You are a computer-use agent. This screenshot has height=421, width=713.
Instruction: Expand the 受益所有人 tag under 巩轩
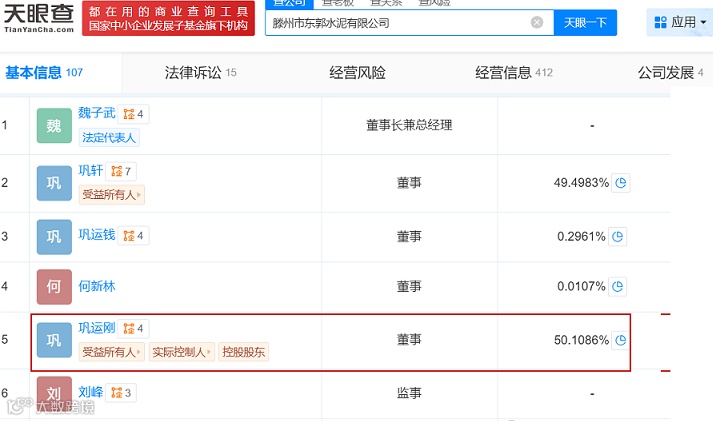point(111,195)
